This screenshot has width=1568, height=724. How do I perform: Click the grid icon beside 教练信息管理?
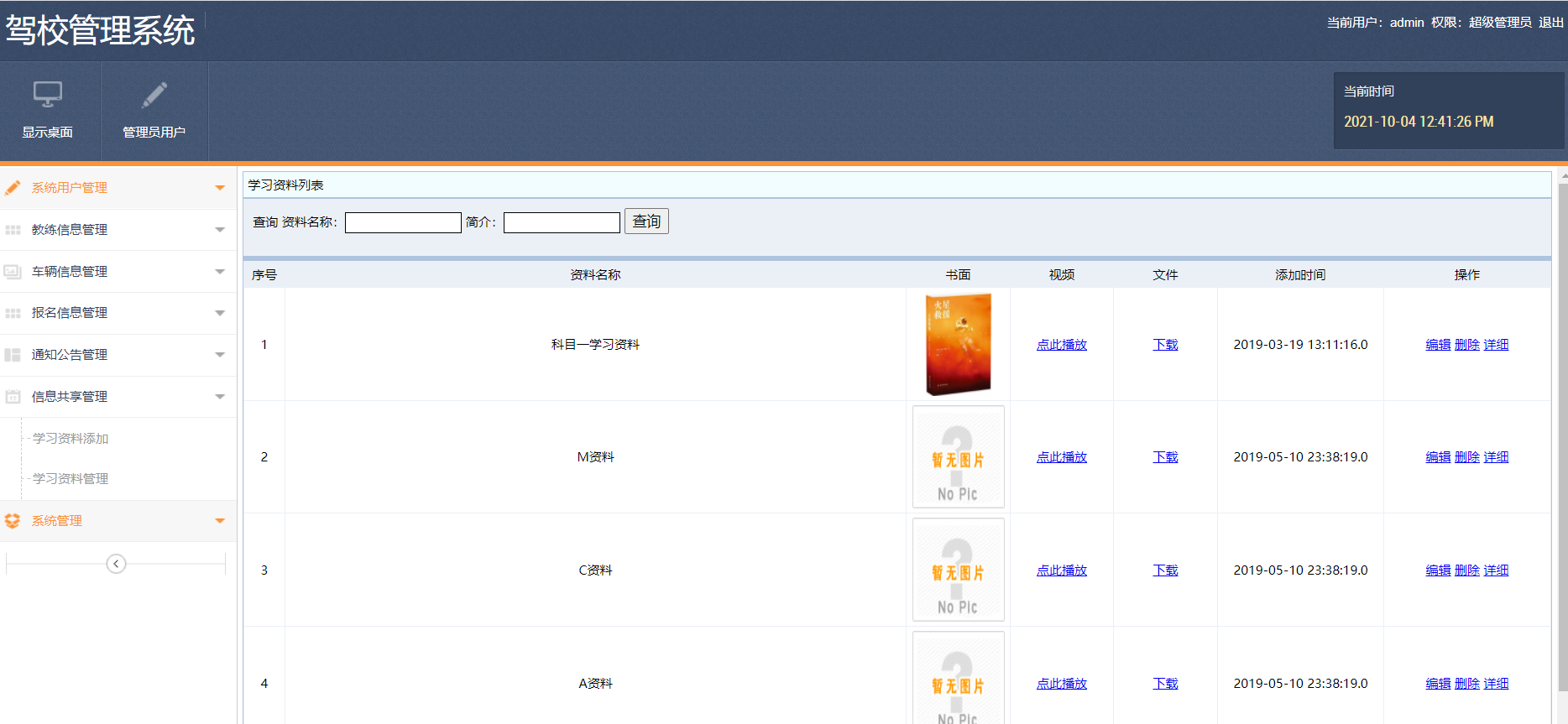tap(13, 229)
